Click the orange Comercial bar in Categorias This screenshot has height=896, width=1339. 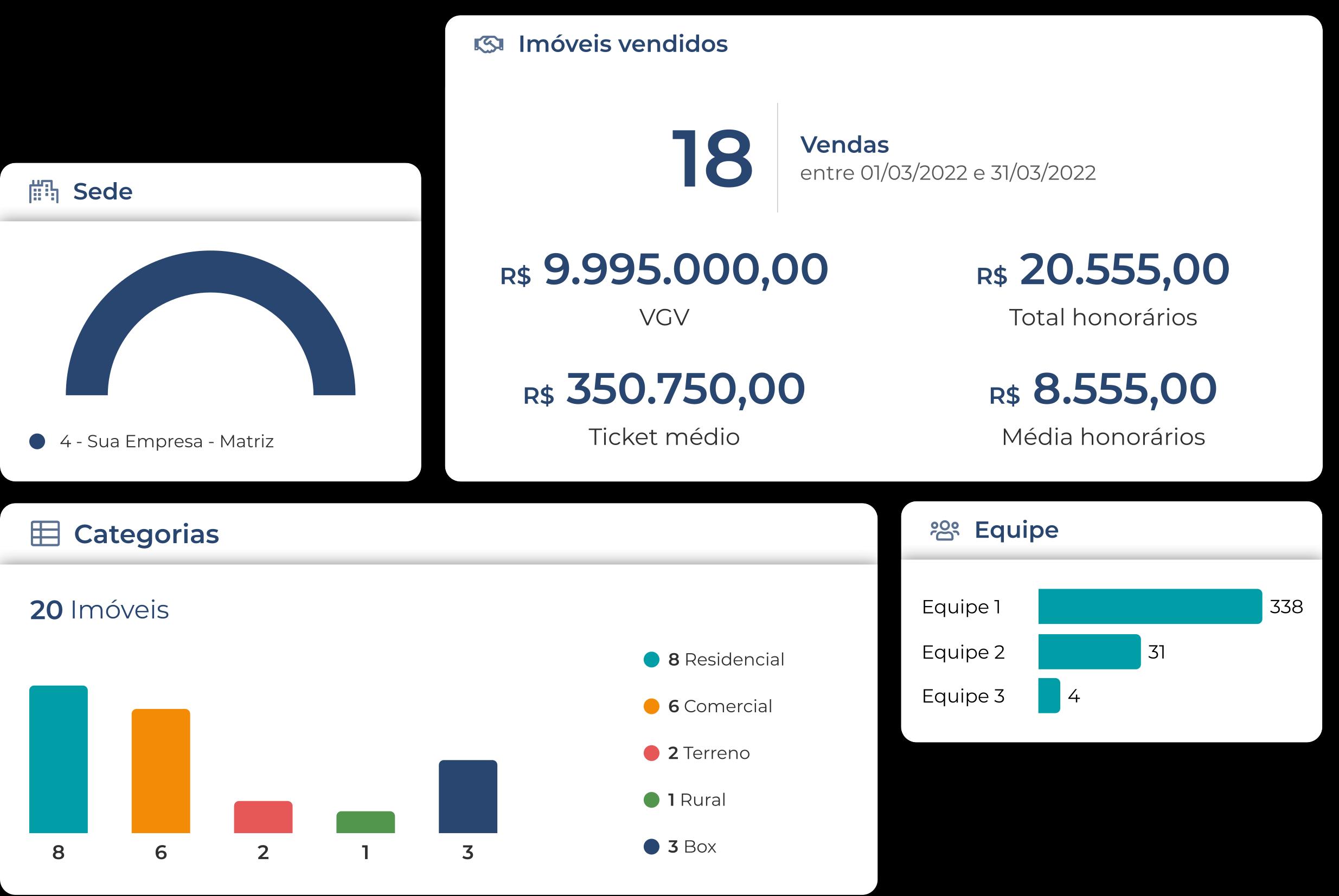(x=161, y=771)
